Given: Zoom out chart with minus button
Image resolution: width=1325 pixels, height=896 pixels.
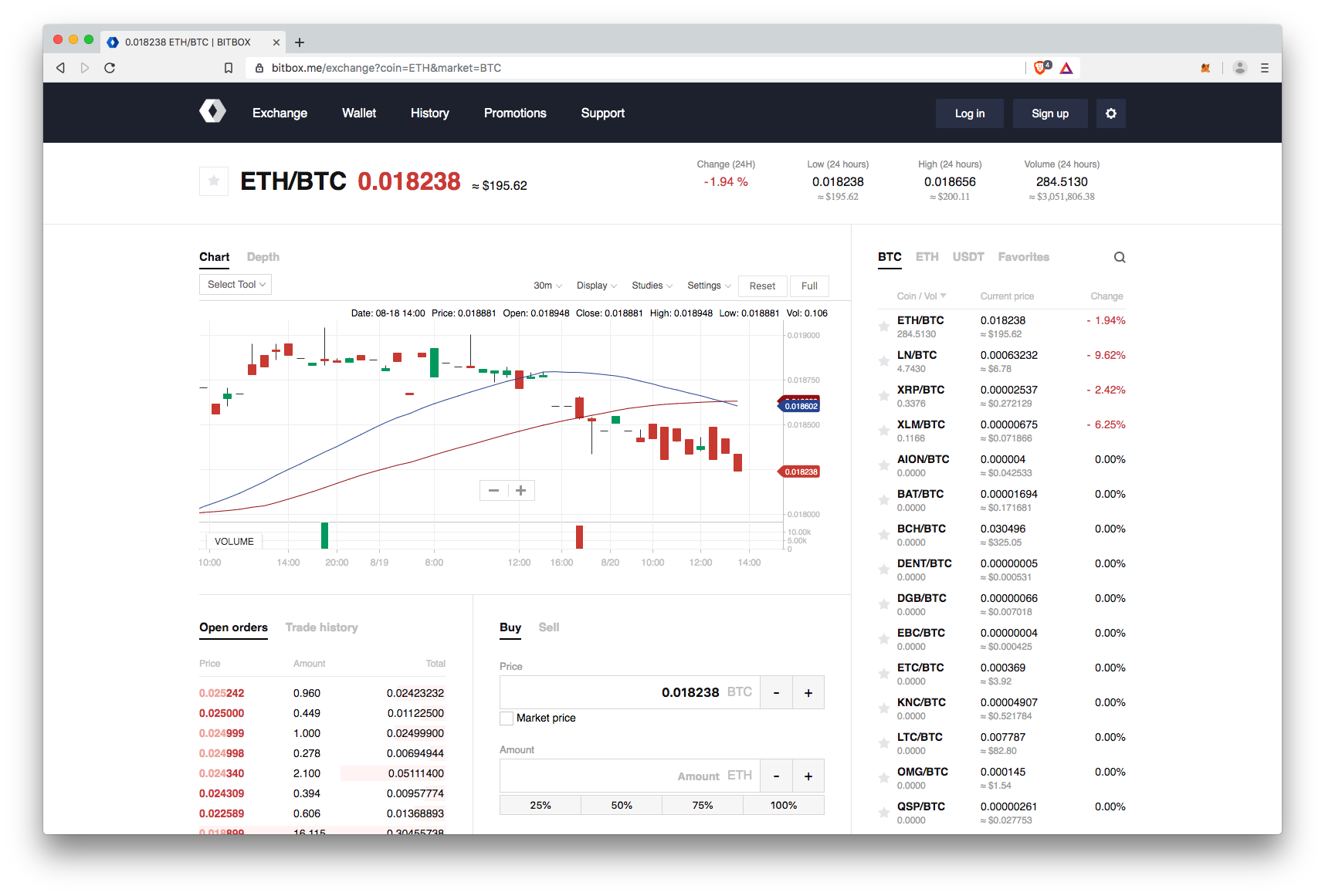Looking at the screenshot, I should (493, 491).
